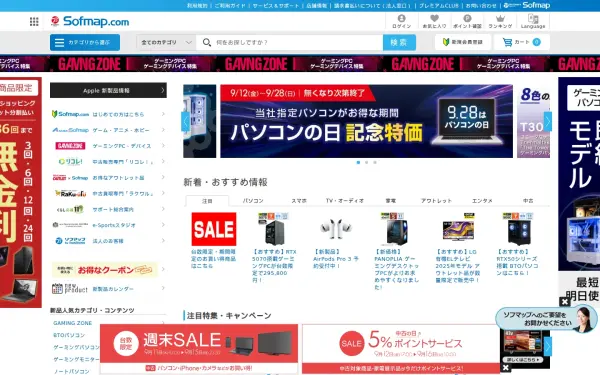The height and width of the screenshot is (375, 600).
Task: Open the 5% ポイントサービス banner
Action: point(401,348)
